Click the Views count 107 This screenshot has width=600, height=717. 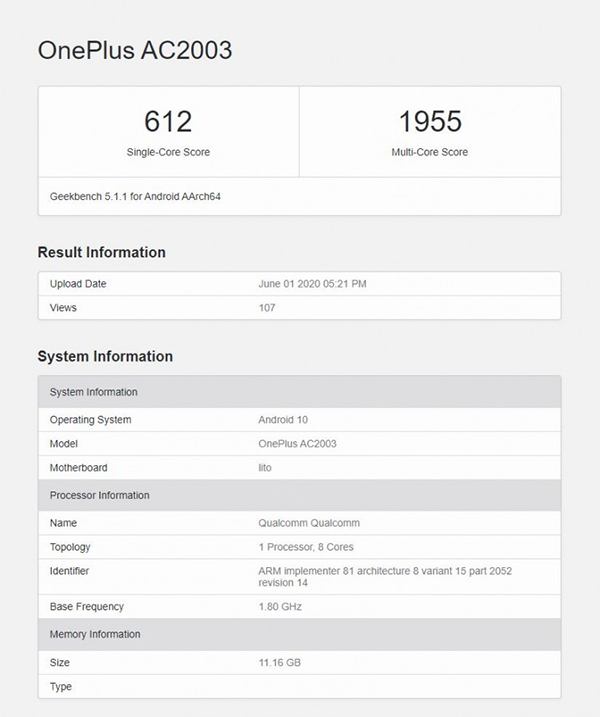[266, 308]
